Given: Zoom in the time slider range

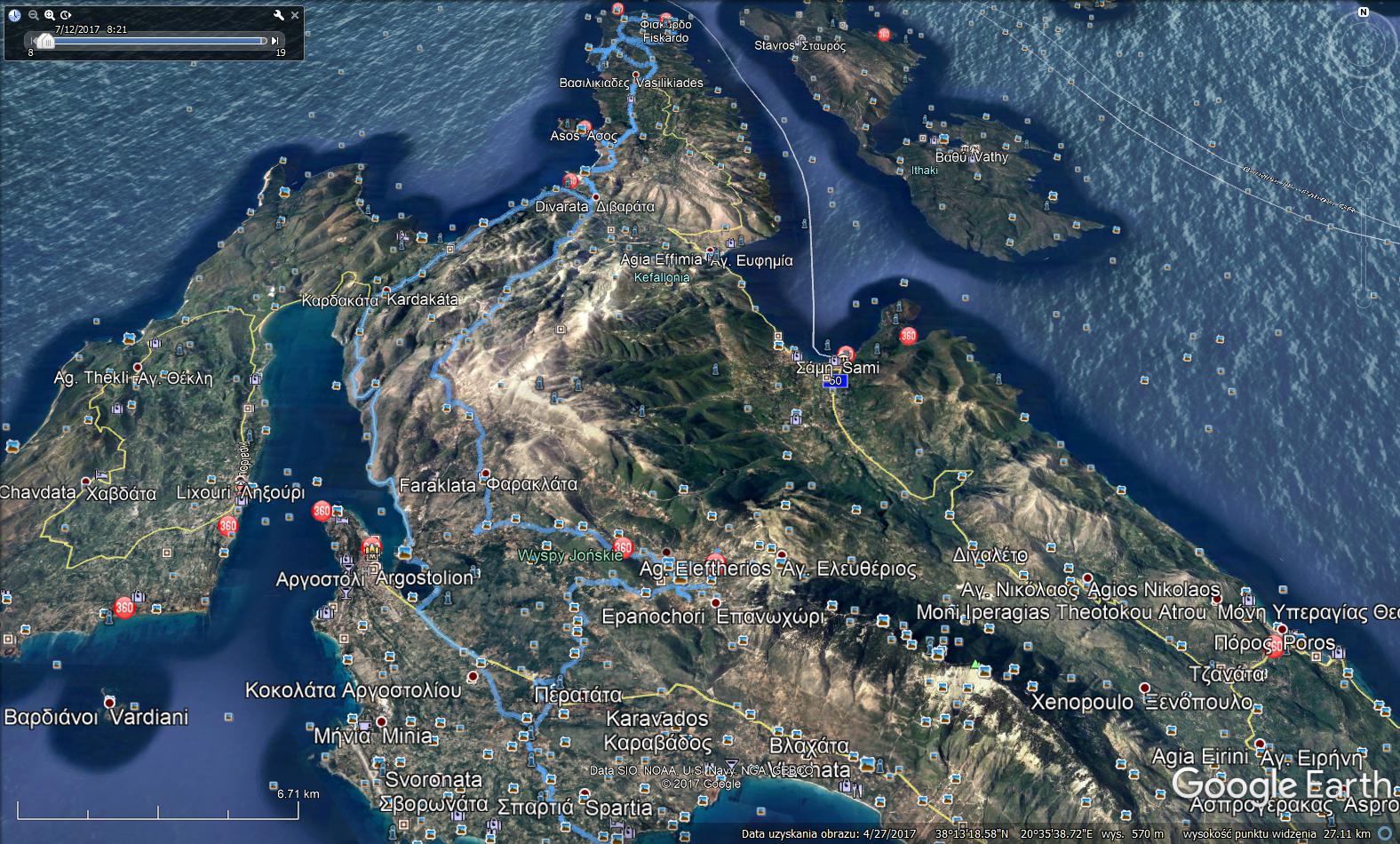Looking at the screenshot, I should [50, 15].
